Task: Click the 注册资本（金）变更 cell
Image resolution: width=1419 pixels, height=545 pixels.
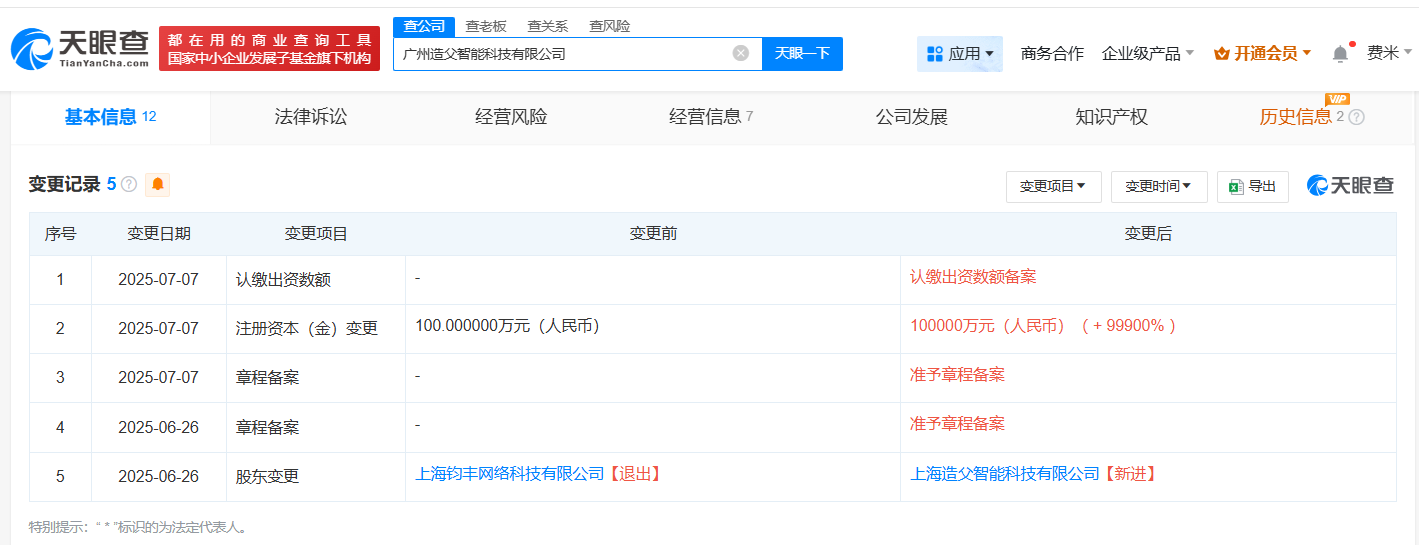Action: pyautogui.click(x=316, y=328)
